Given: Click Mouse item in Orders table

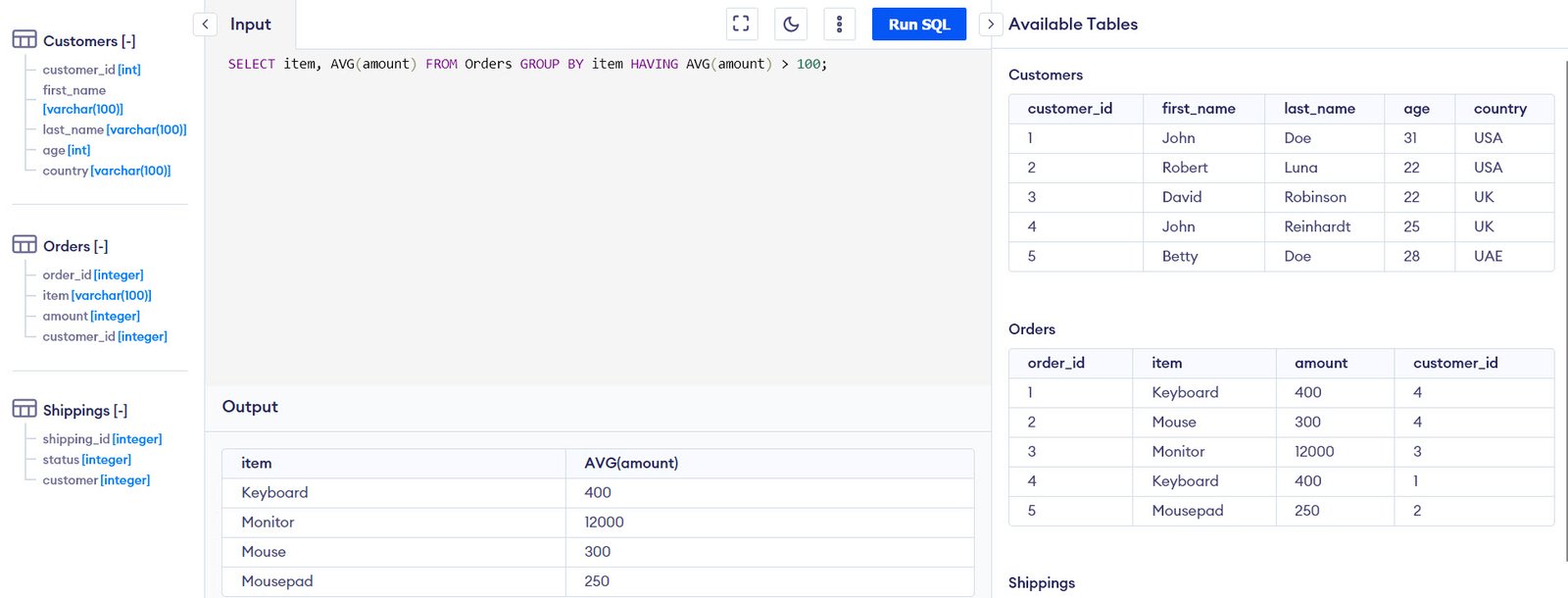Looking at the screenshot, I should pyautogui.click(x=1174, y=423).
